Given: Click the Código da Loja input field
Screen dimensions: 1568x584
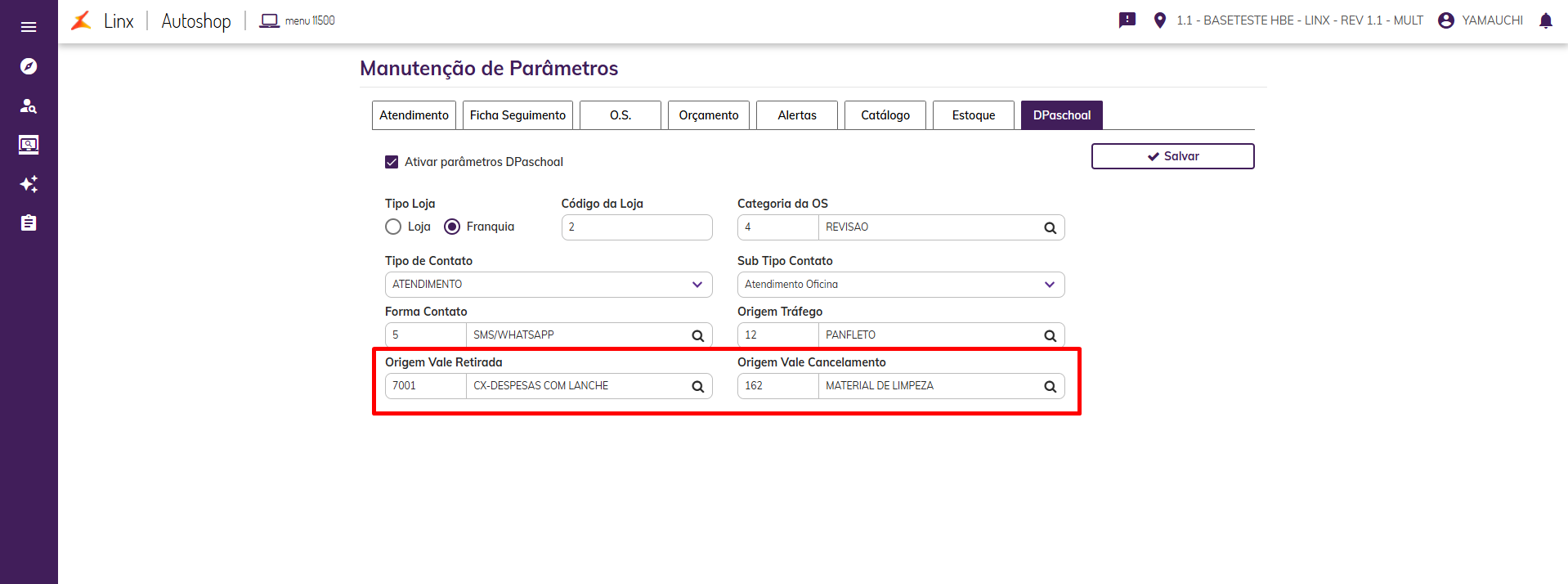Looking at the screenshot, I should point(637,227).
